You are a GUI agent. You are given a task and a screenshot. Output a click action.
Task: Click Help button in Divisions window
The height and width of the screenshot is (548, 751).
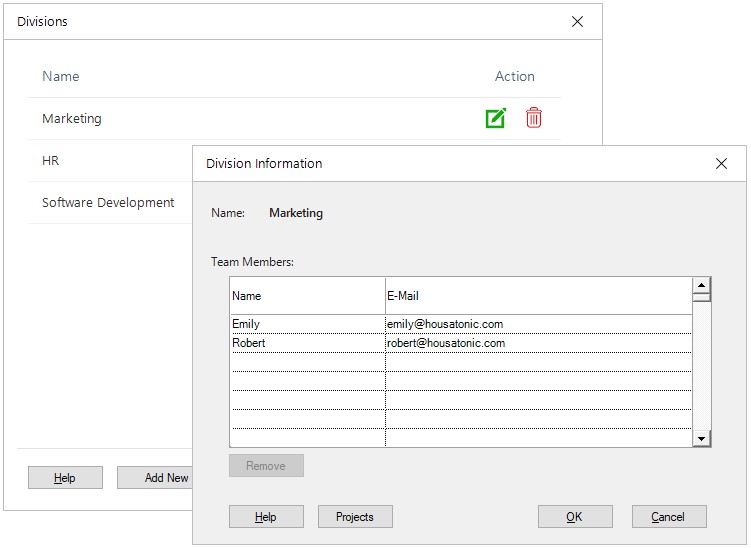point(65,478)
